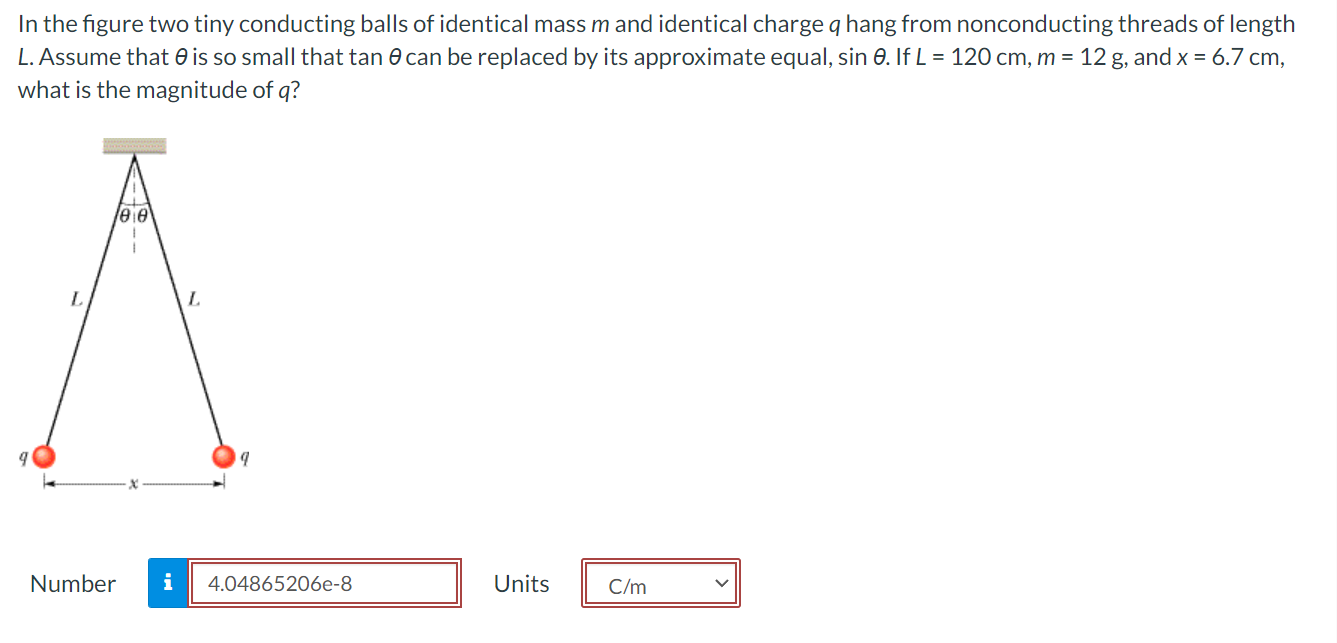Click the right red charged ball
Image resolution: width=1337 pixels, height=643 pixels.
pyautogui.click(x=222, y=456)
